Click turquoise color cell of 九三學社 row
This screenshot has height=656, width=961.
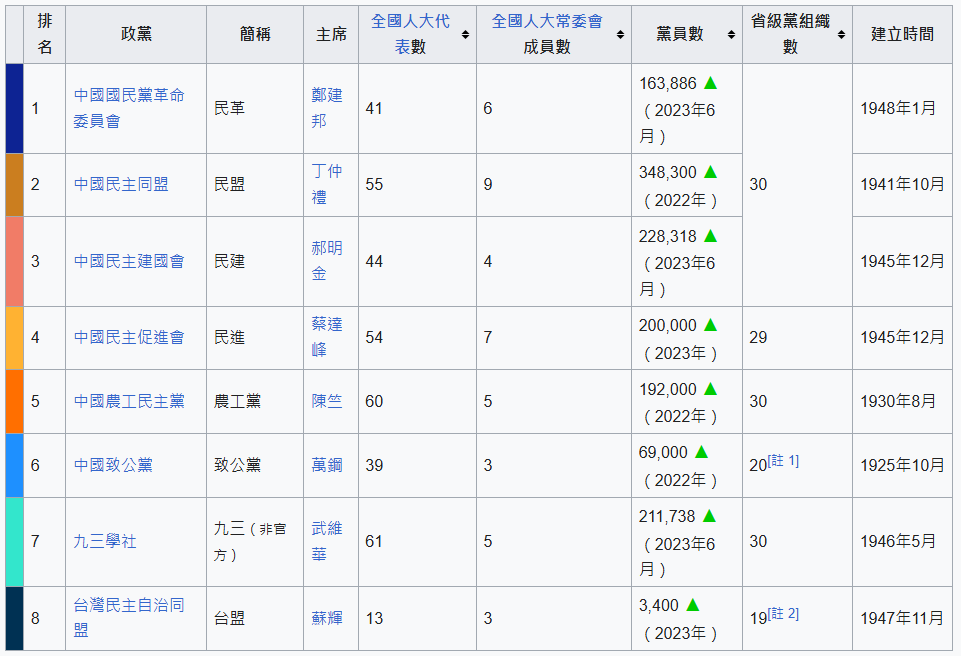pos(14,542)
